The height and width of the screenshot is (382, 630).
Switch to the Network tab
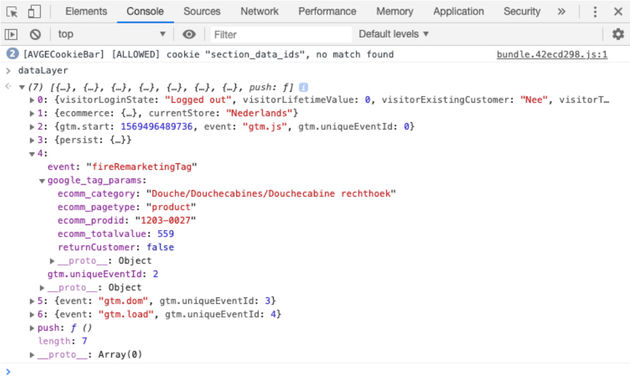coord(259,11)
